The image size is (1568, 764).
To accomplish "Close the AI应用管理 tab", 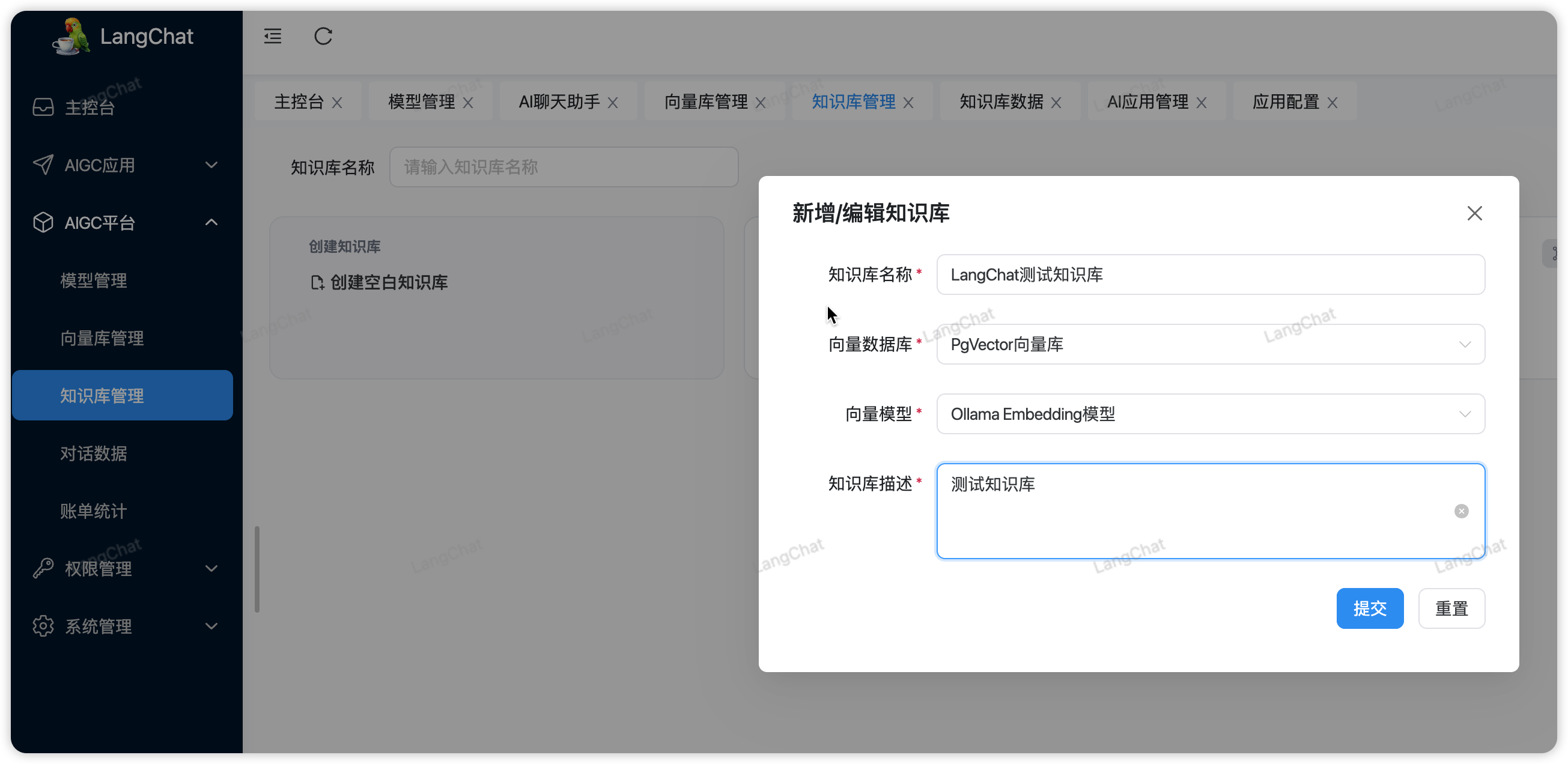I will click(x=1202, y=103).
